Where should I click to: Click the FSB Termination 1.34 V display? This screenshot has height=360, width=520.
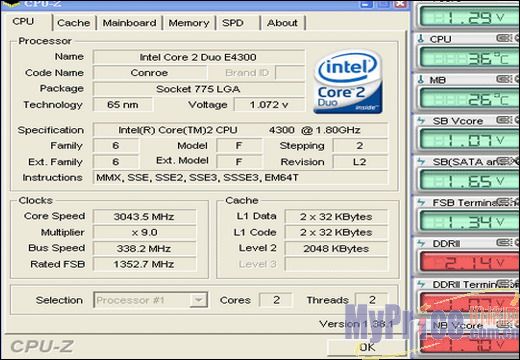tap(469, 222)
